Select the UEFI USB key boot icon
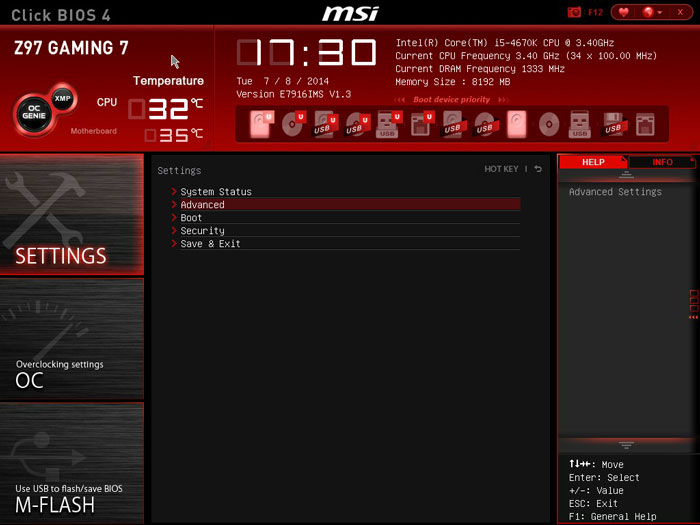Viewport: 700px width, 525px height. coord(389,124)
